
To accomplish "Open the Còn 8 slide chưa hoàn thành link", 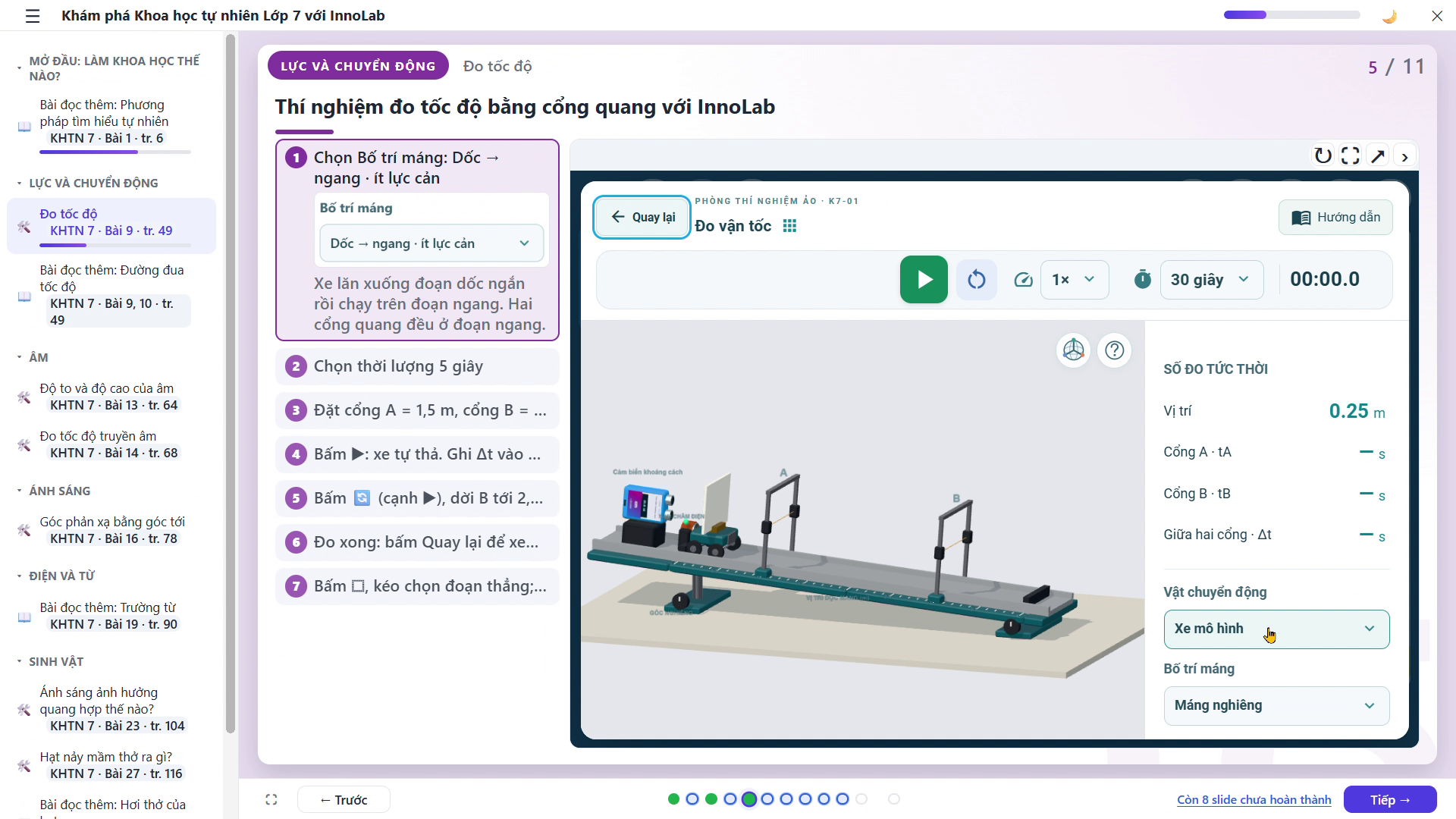I will [x=1254, y=799].
